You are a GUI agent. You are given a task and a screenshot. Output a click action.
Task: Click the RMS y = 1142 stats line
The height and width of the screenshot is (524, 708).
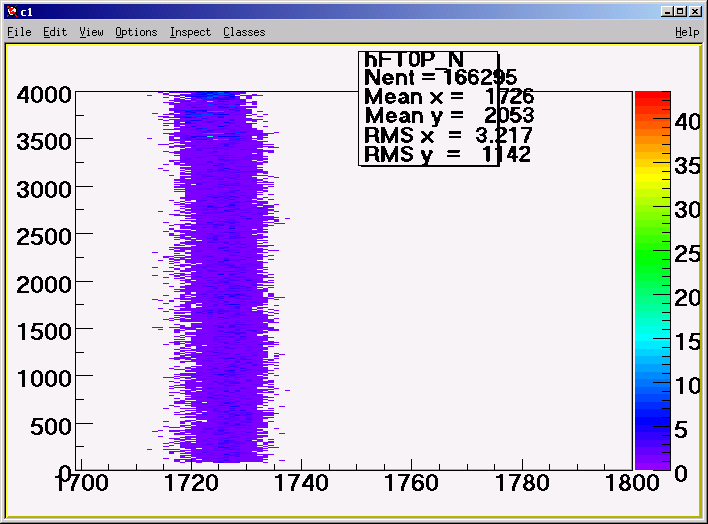[x=447, y=154]
